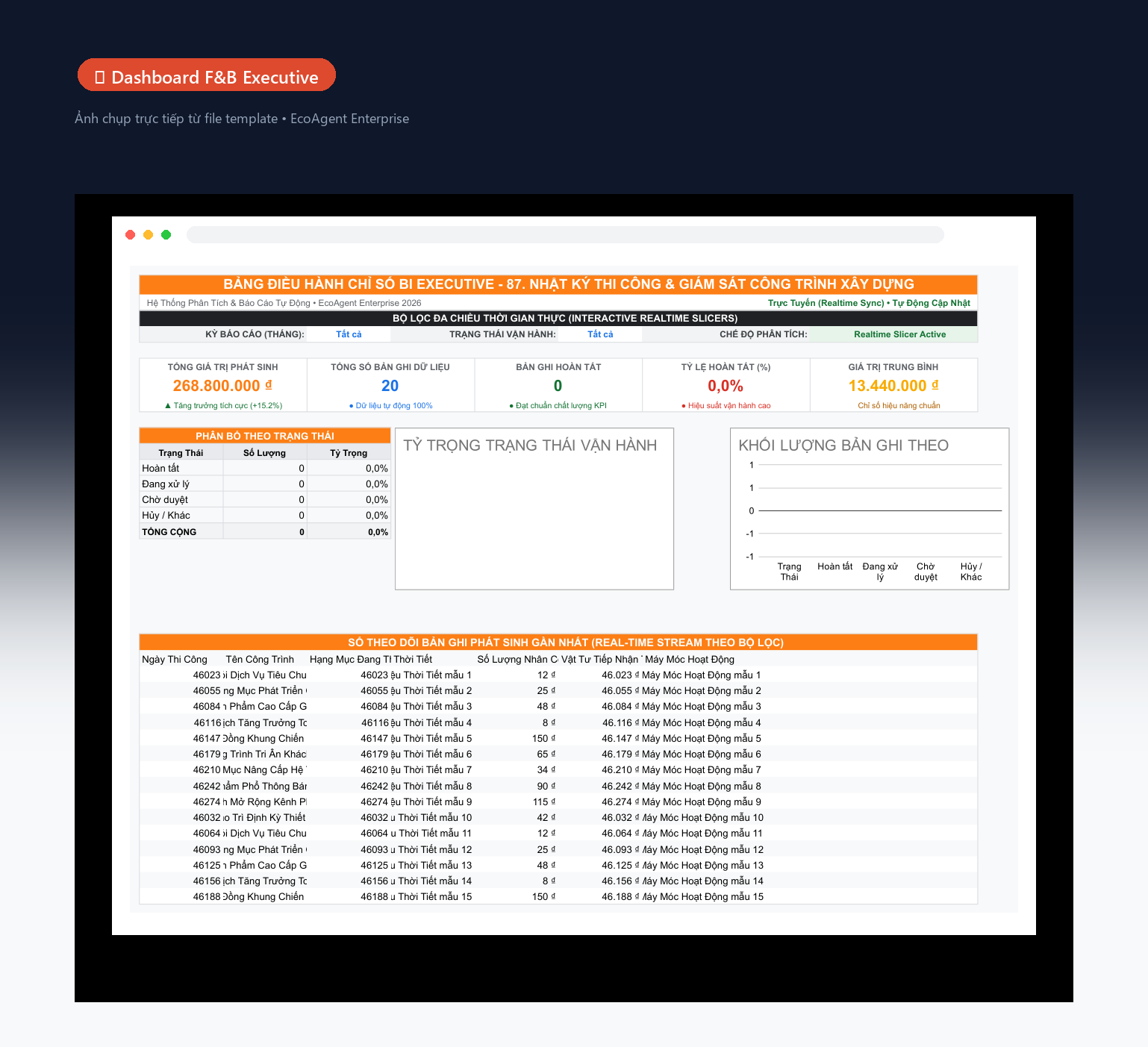
Task: Click the 'Đang xử lý' axis label in chart
Action: [x=880, y=572]
